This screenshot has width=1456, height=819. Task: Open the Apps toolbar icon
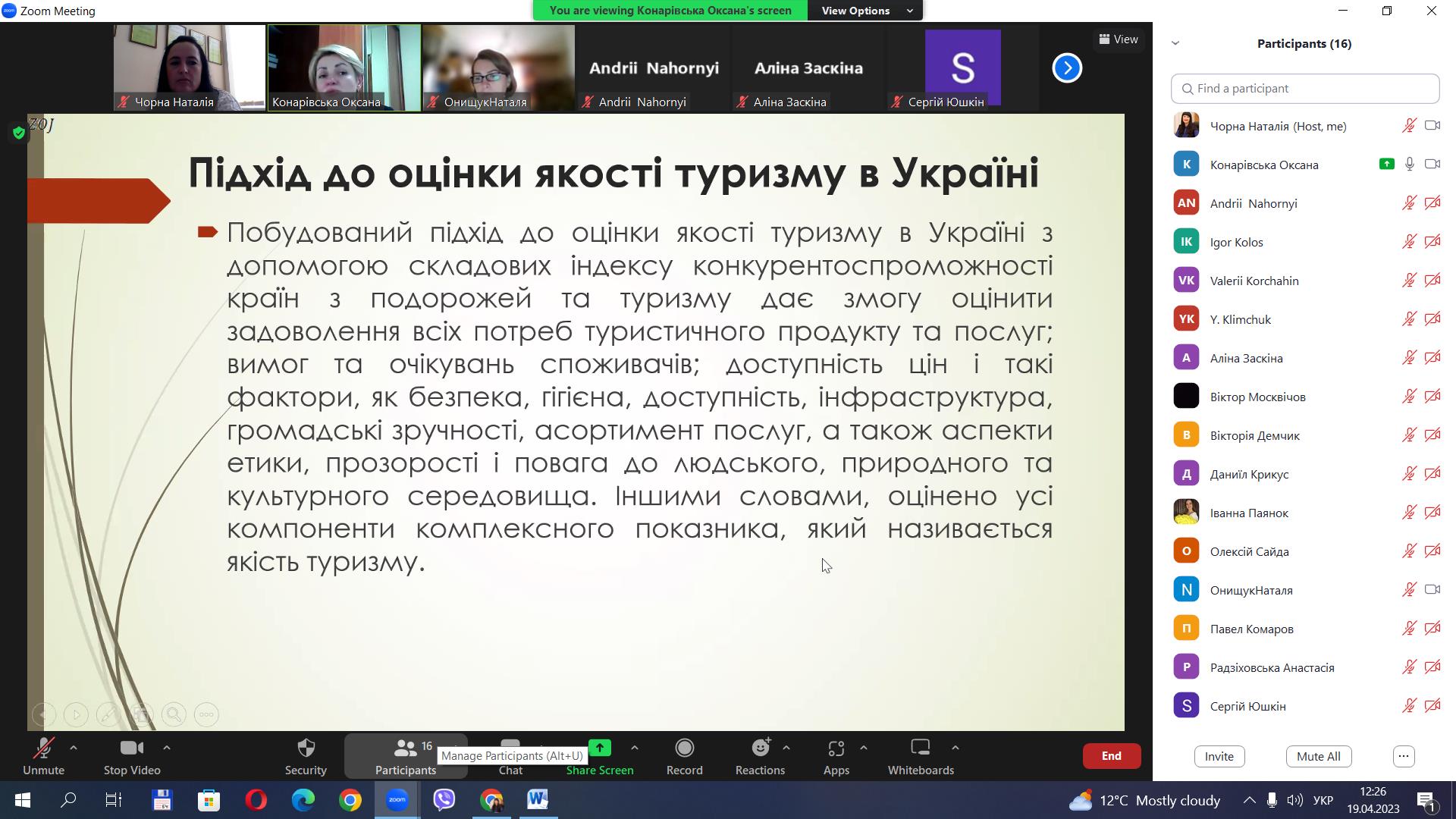point(836,748)
